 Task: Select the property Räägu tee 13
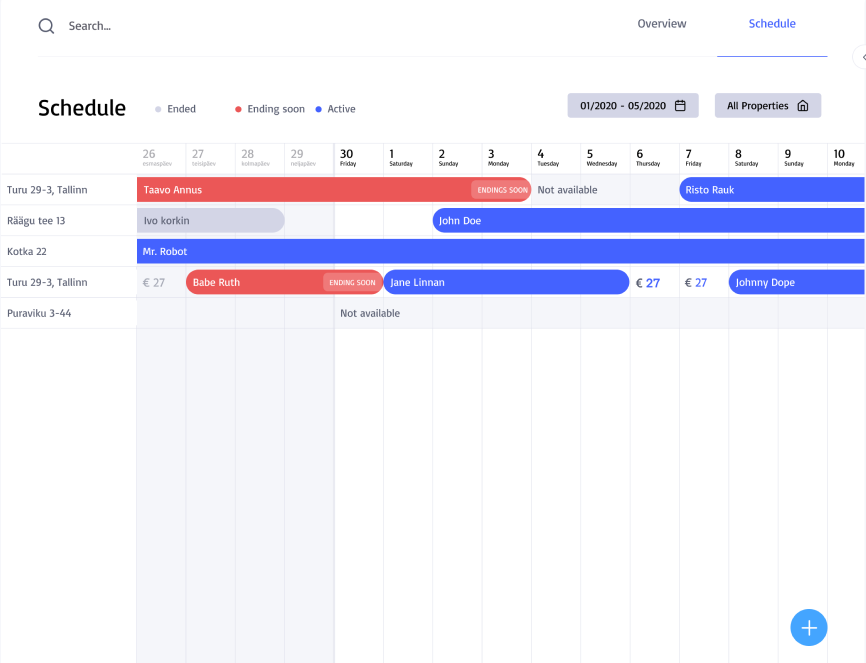(34, 220)
